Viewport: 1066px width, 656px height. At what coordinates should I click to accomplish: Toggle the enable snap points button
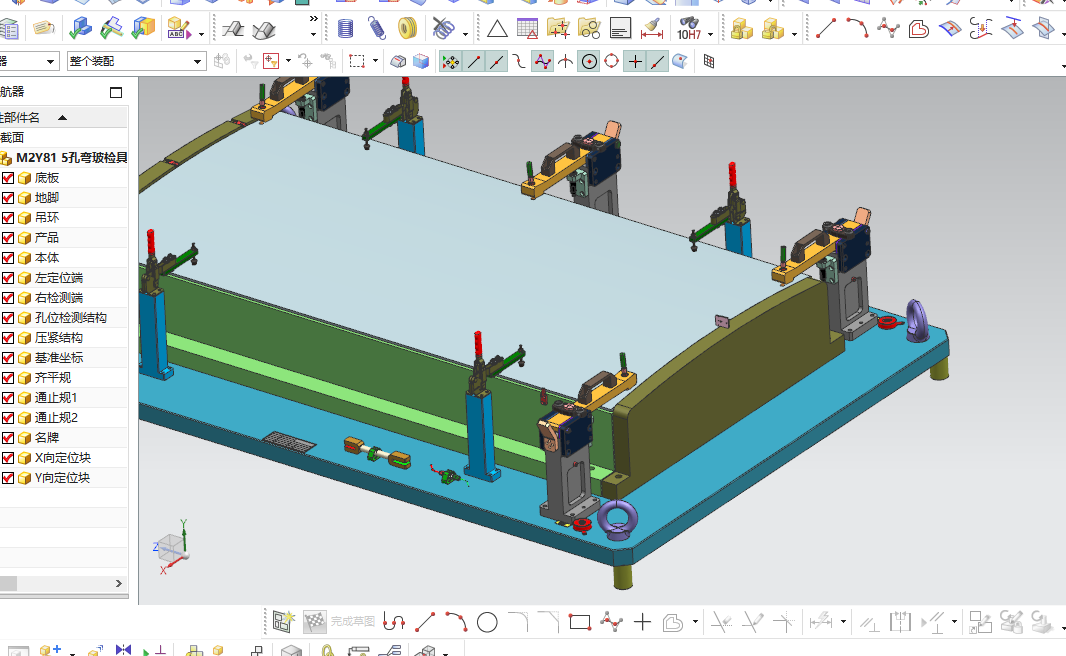[x=450, y=62]
